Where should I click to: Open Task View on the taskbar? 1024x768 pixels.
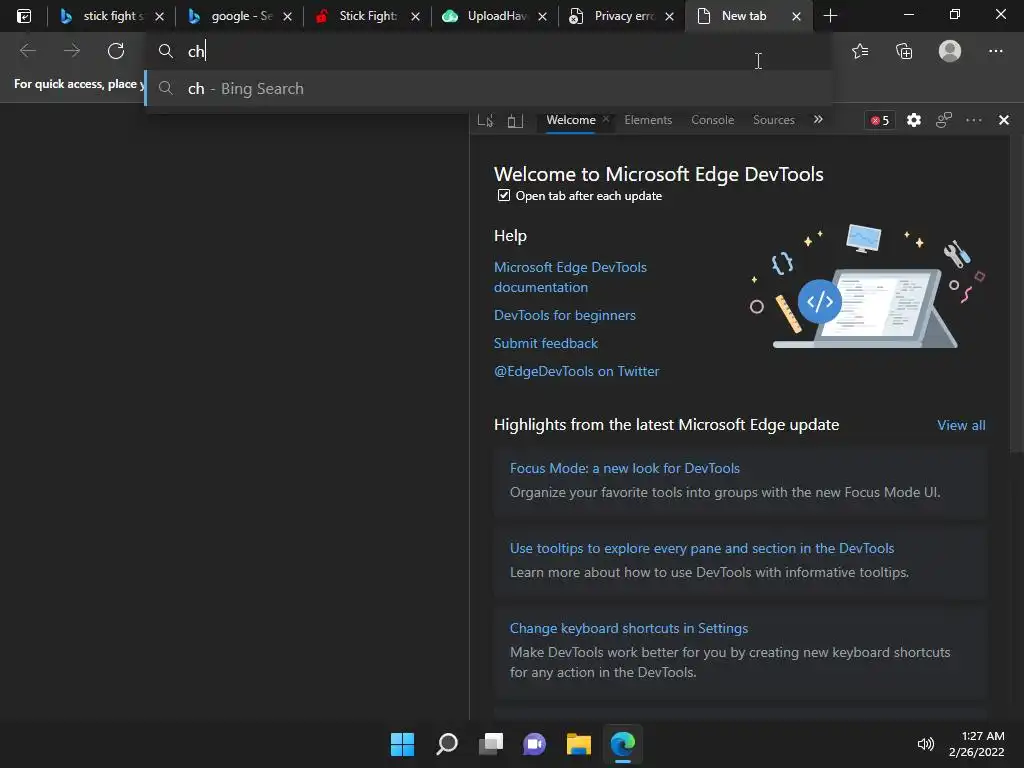tap(490, 744)
